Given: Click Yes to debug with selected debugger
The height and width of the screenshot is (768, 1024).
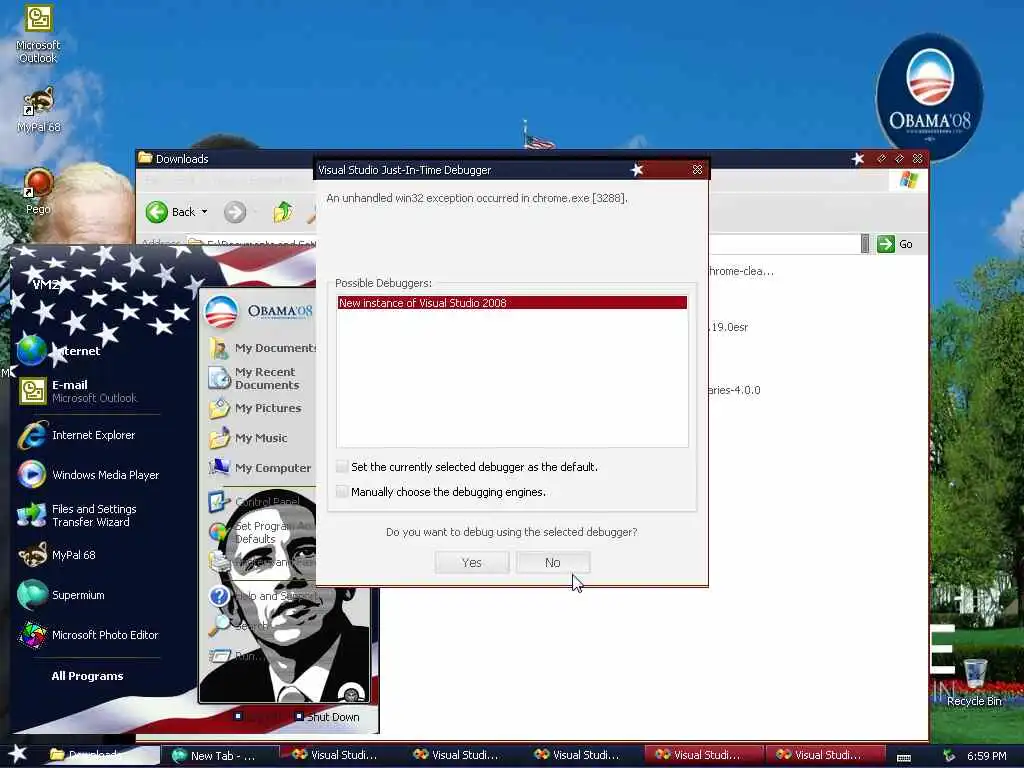Looking at the screenshot, I should point(472,562).
